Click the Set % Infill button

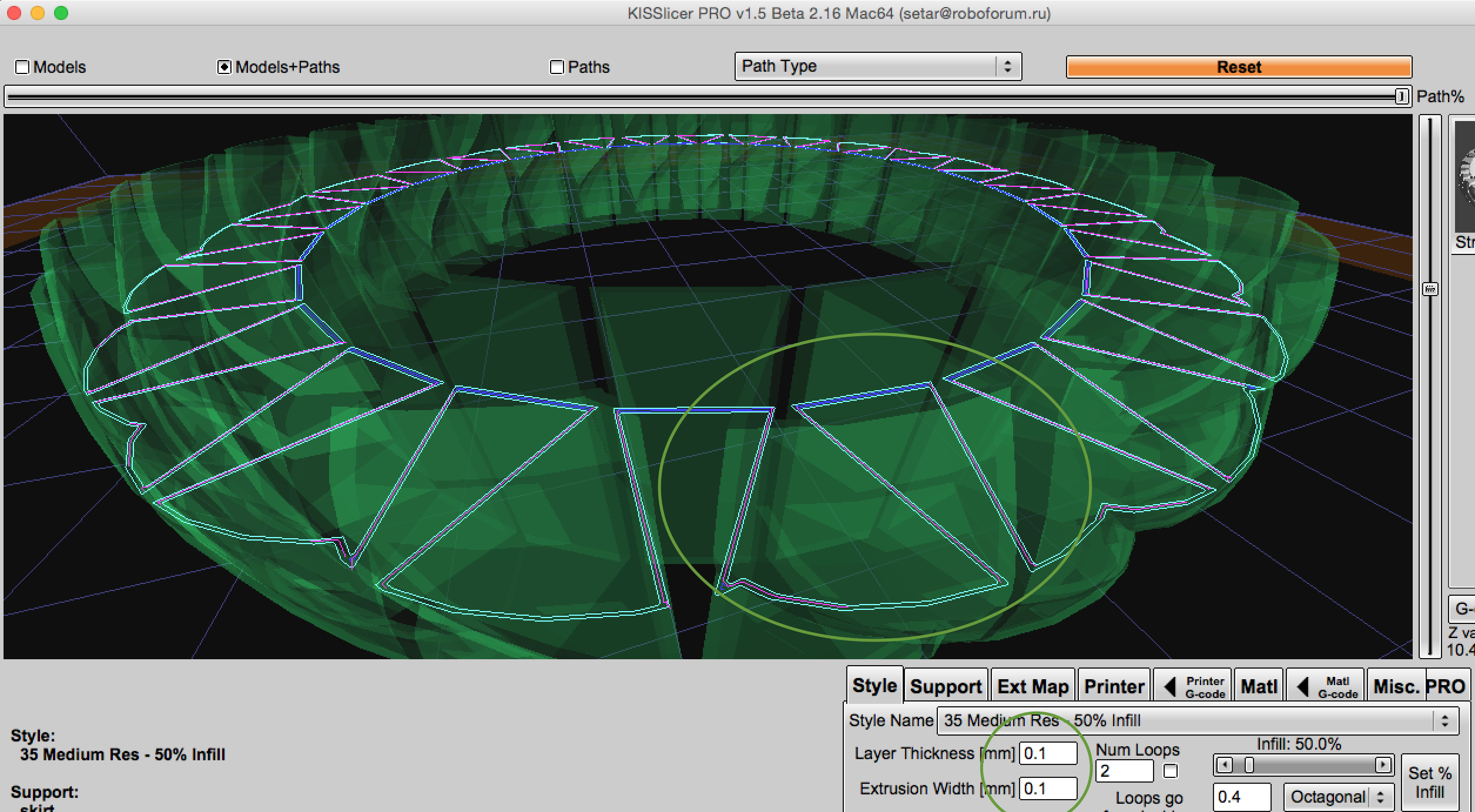click(x=1429, y=783)
